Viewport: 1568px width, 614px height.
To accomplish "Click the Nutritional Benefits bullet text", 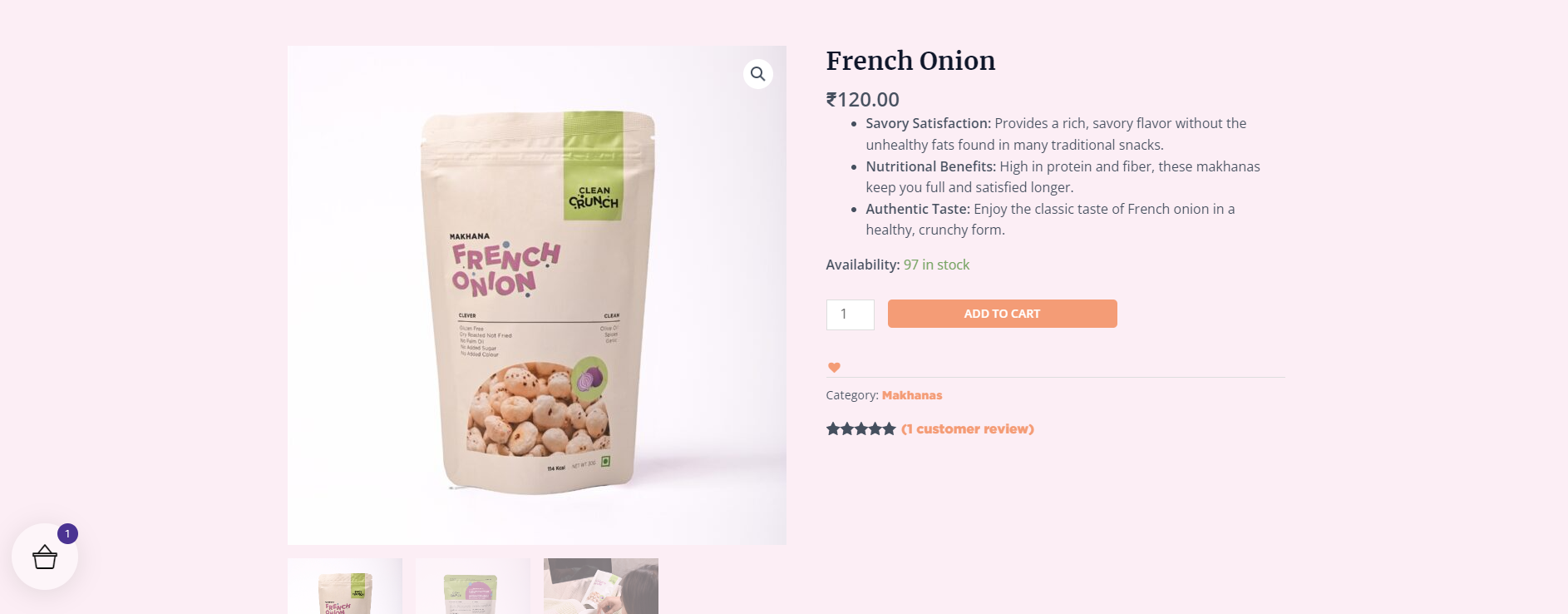I will click(1063, 176).
